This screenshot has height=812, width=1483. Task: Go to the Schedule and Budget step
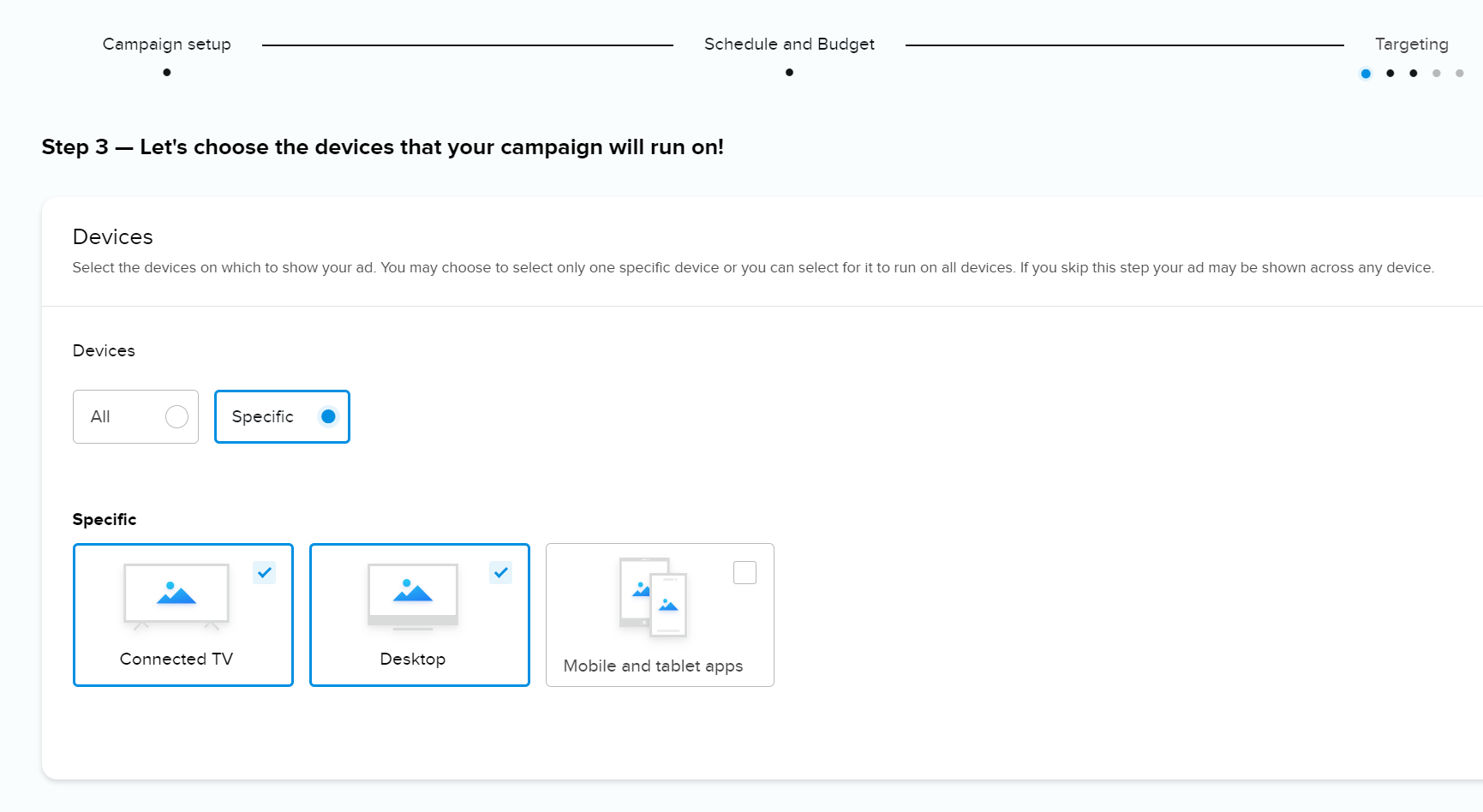pyautogui.click(x=789, y=44)
